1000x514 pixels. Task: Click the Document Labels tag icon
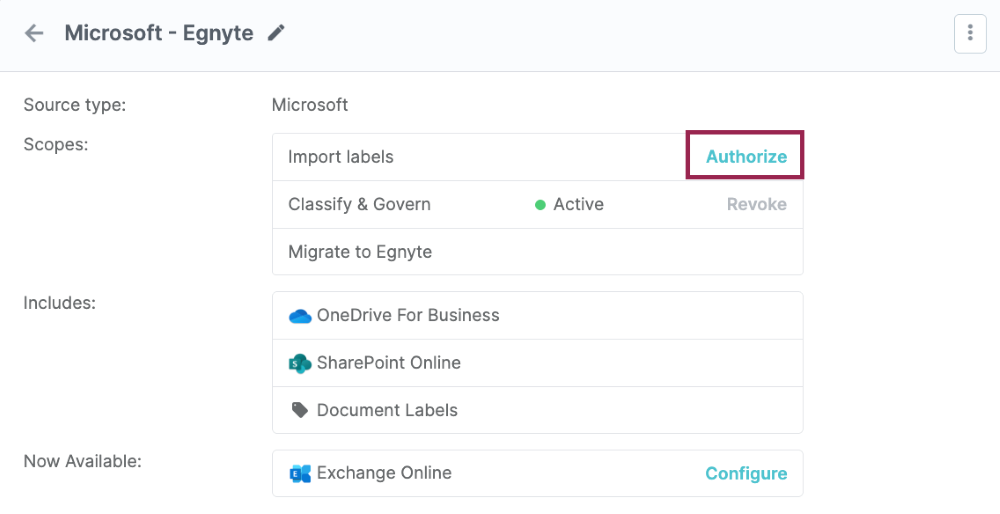tap(300, 410)
